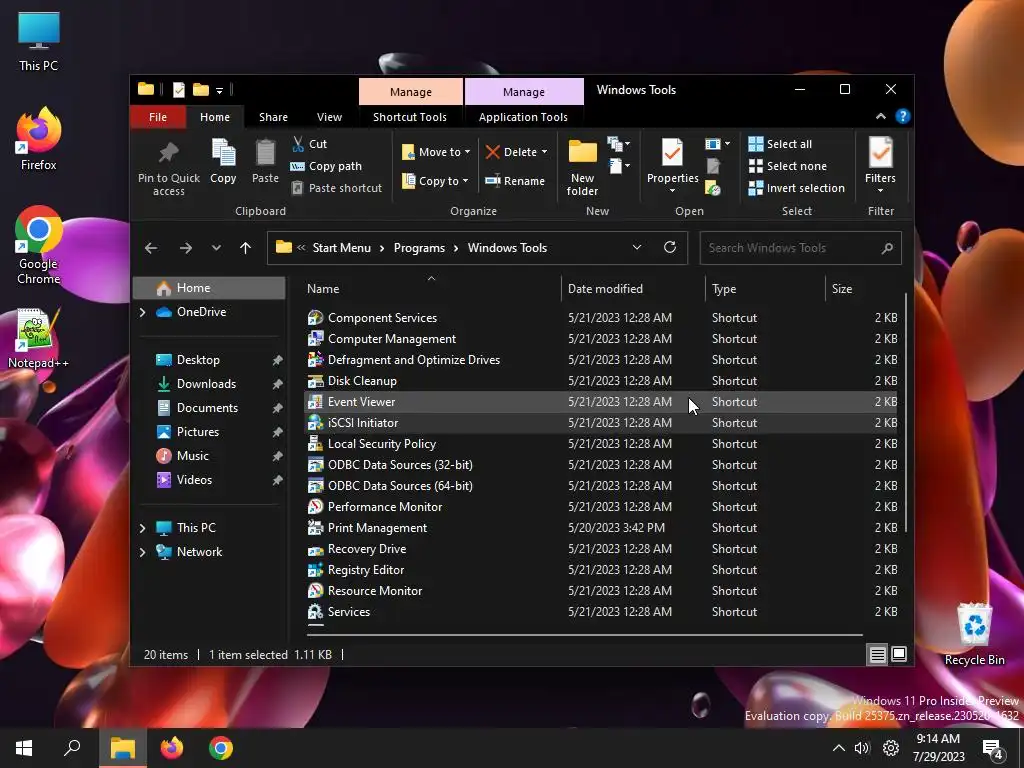
Task: Select the Performance Monitor icon
Action: (315, 507)
